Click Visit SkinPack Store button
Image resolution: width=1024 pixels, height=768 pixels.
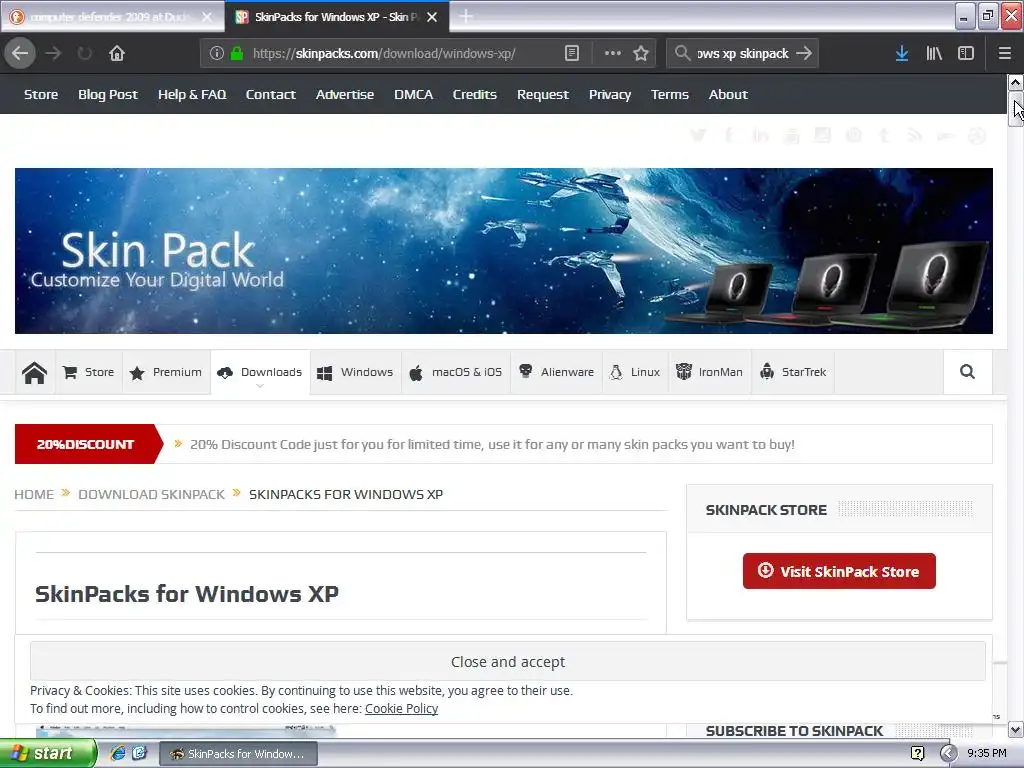click(x=839, y=571)
